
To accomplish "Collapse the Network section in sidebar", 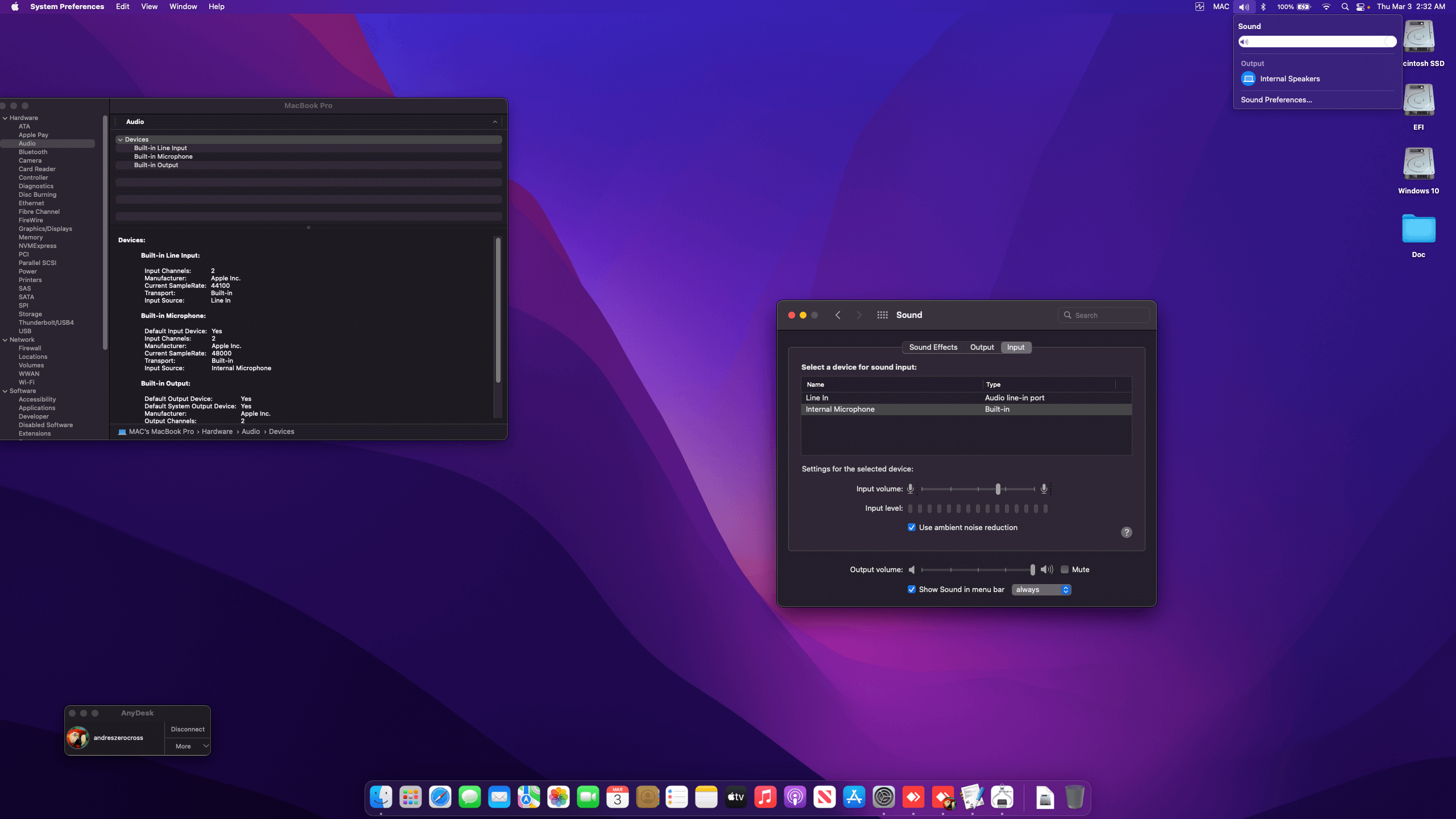I will [x=5, y=340].
